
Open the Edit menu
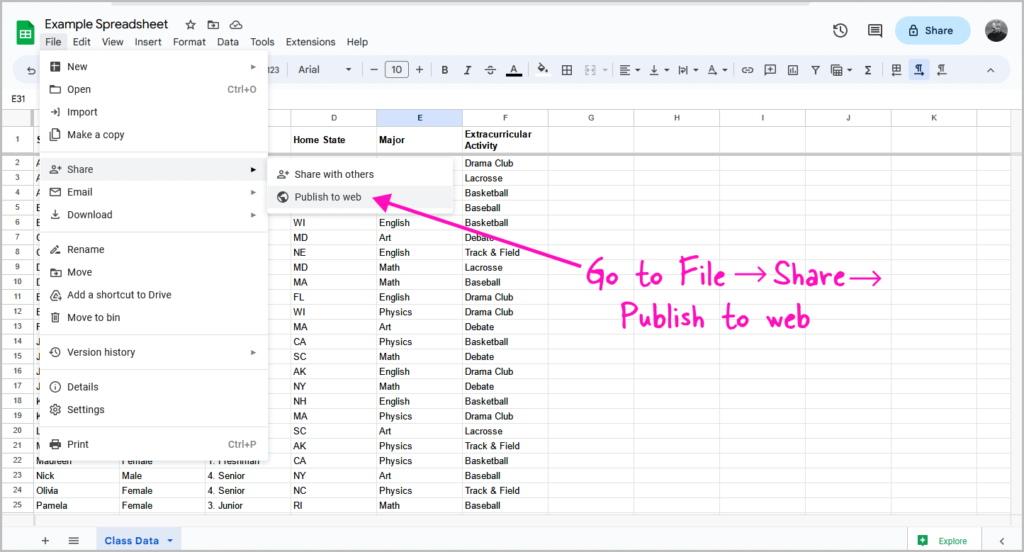click(82, 42)
